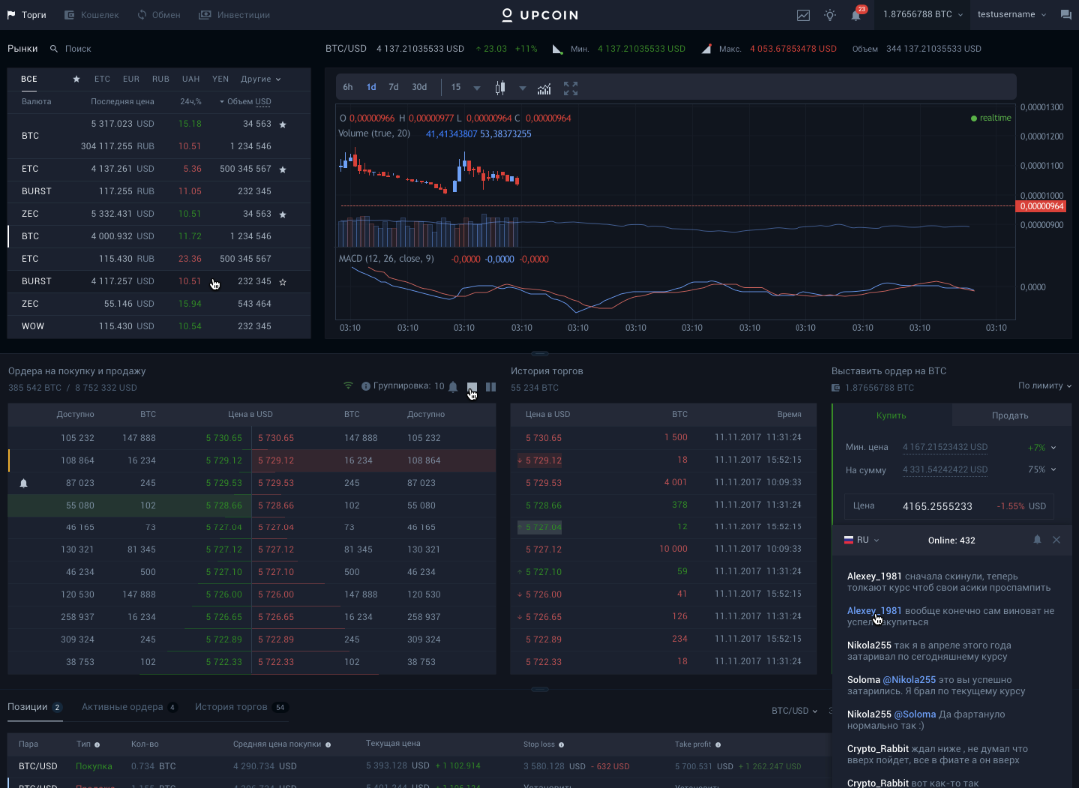Toggle light theme with the lightbulb icon
The width and height of the screenshot is (1079, 788).
tap(830, 14)
